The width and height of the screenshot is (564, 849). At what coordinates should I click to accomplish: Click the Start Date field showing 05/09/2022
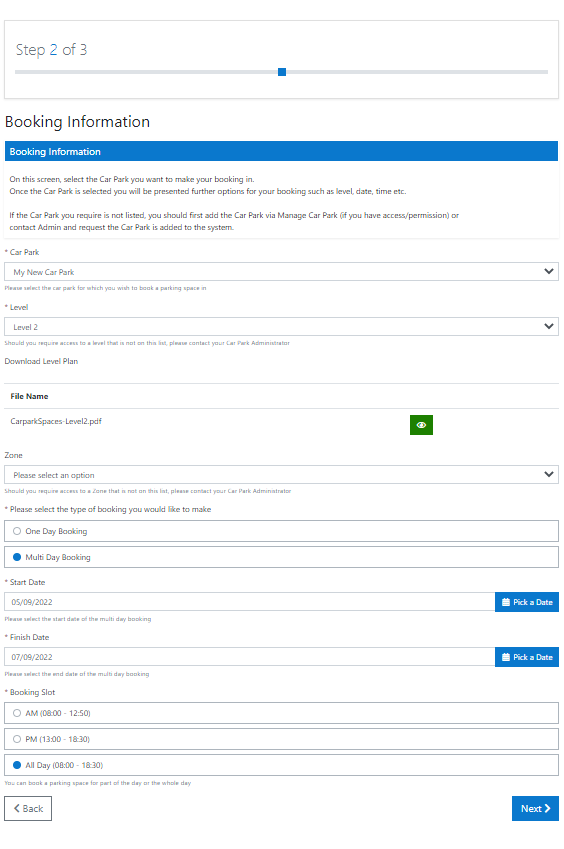[x=250, y=602]
